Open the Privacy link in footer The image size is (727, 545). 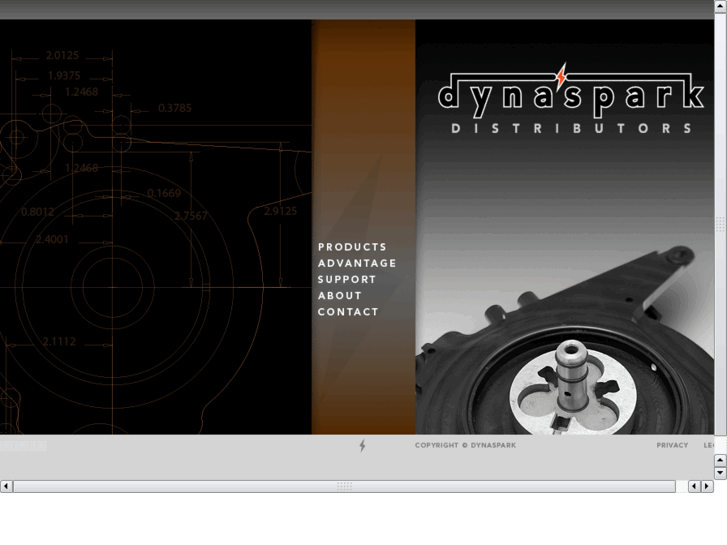point(672,445)
